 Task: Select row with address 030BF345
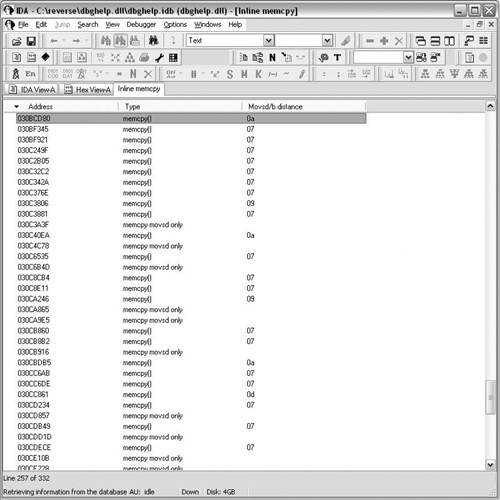pos(191,129)
